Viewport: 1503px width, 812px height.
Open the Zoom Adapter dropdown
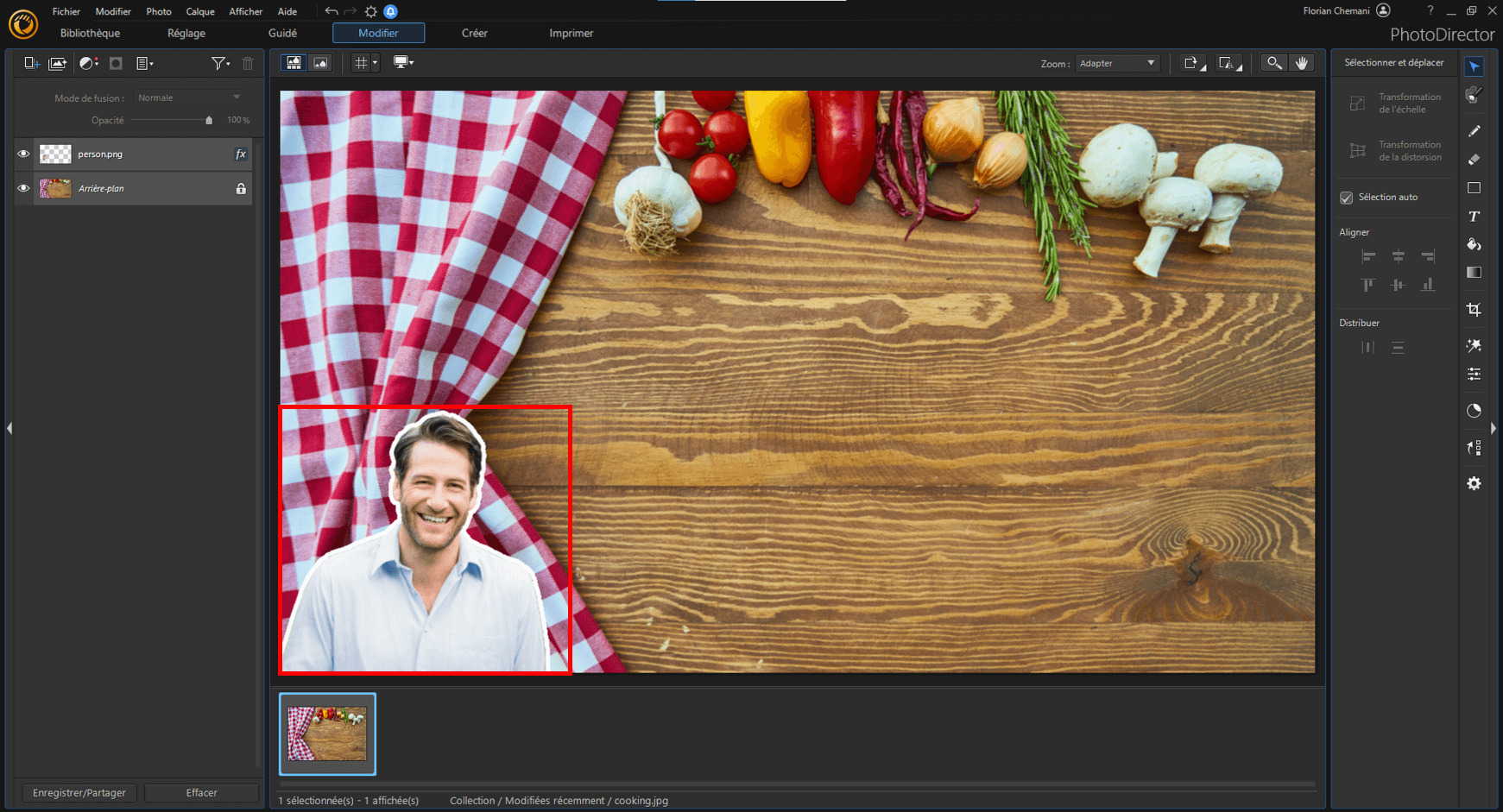point(1116,63)
